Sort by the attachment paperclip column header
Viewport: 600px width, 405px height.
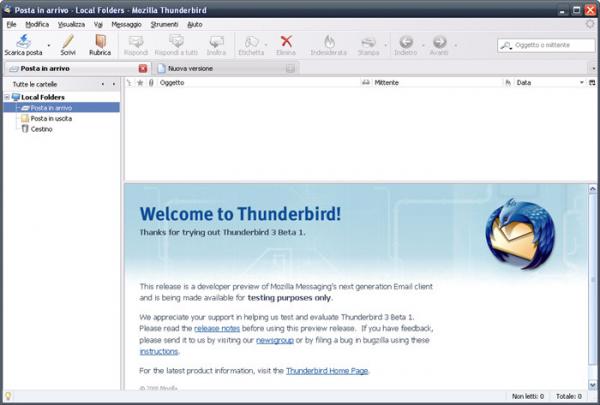(x=151, y=83)
